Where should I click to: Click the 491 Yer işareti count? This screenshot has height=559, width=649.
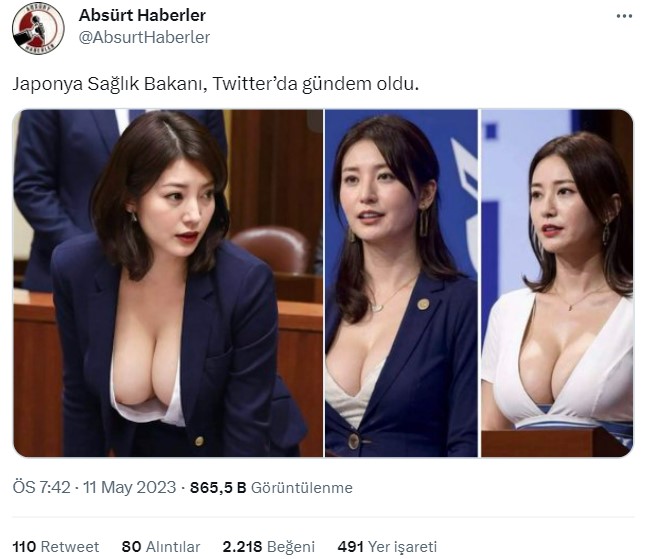coord(387,547)
